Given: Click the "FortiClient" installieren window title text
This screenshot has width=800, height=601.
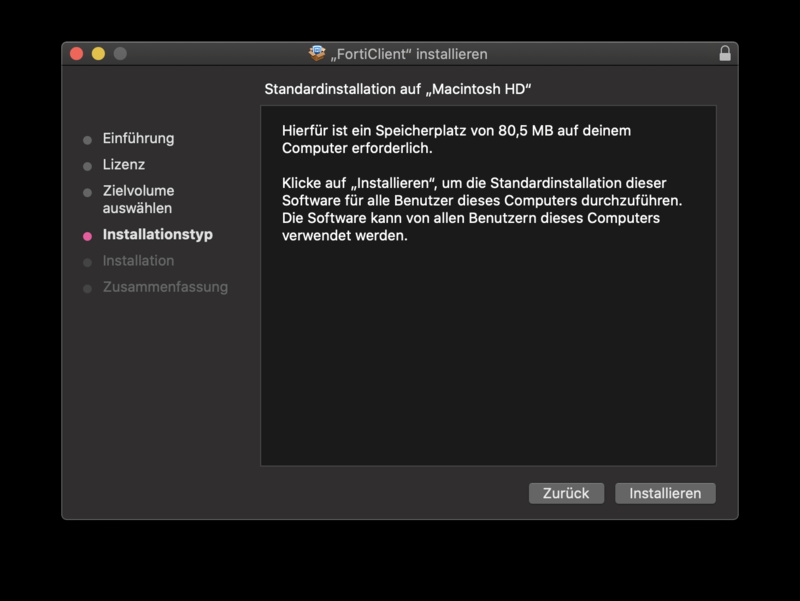Looking at the screenshot, I should [x=410, y=54].
